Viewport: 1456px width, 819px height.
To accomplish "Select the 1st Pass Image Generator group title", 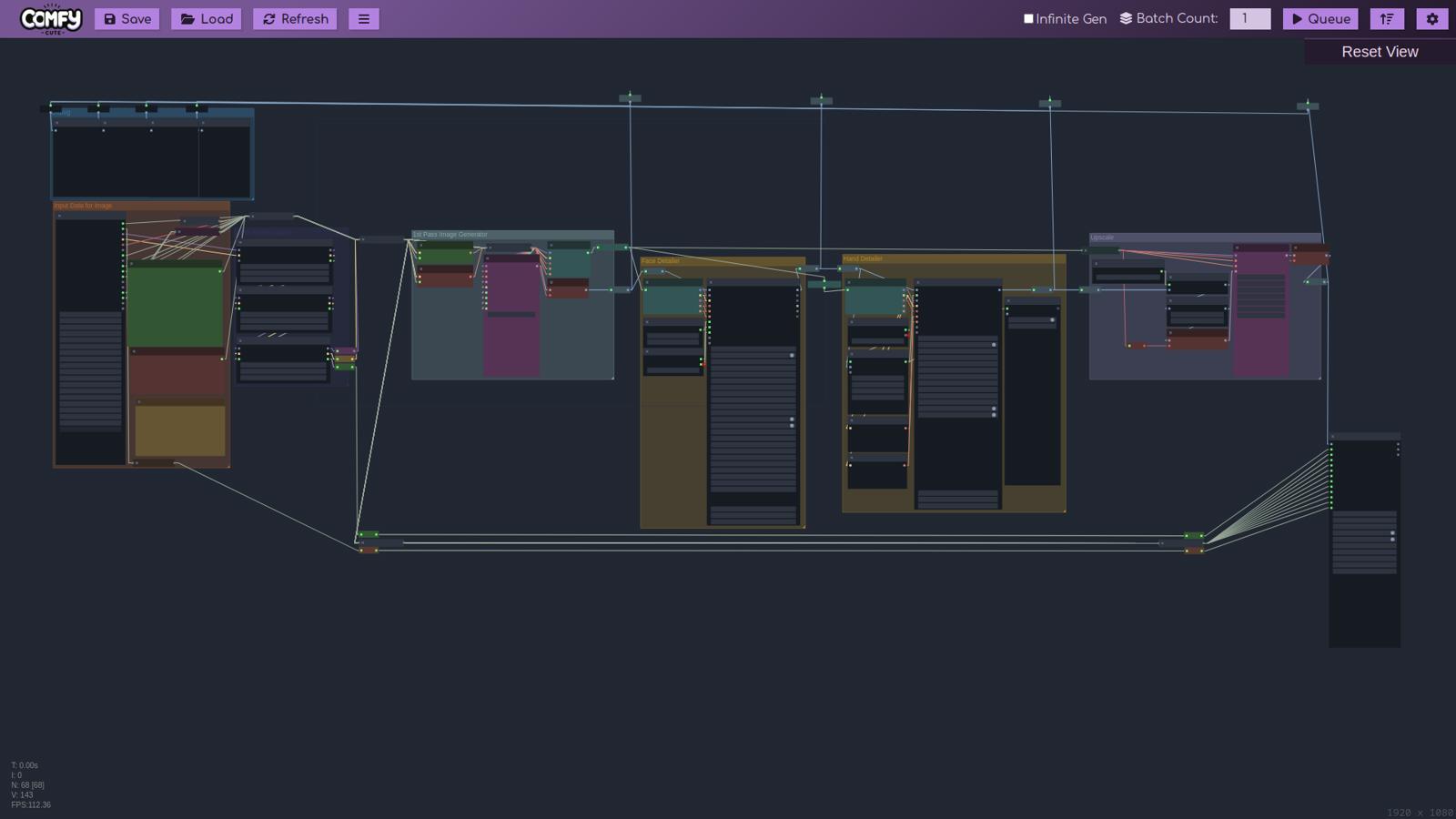I will [x=450, y=235].
